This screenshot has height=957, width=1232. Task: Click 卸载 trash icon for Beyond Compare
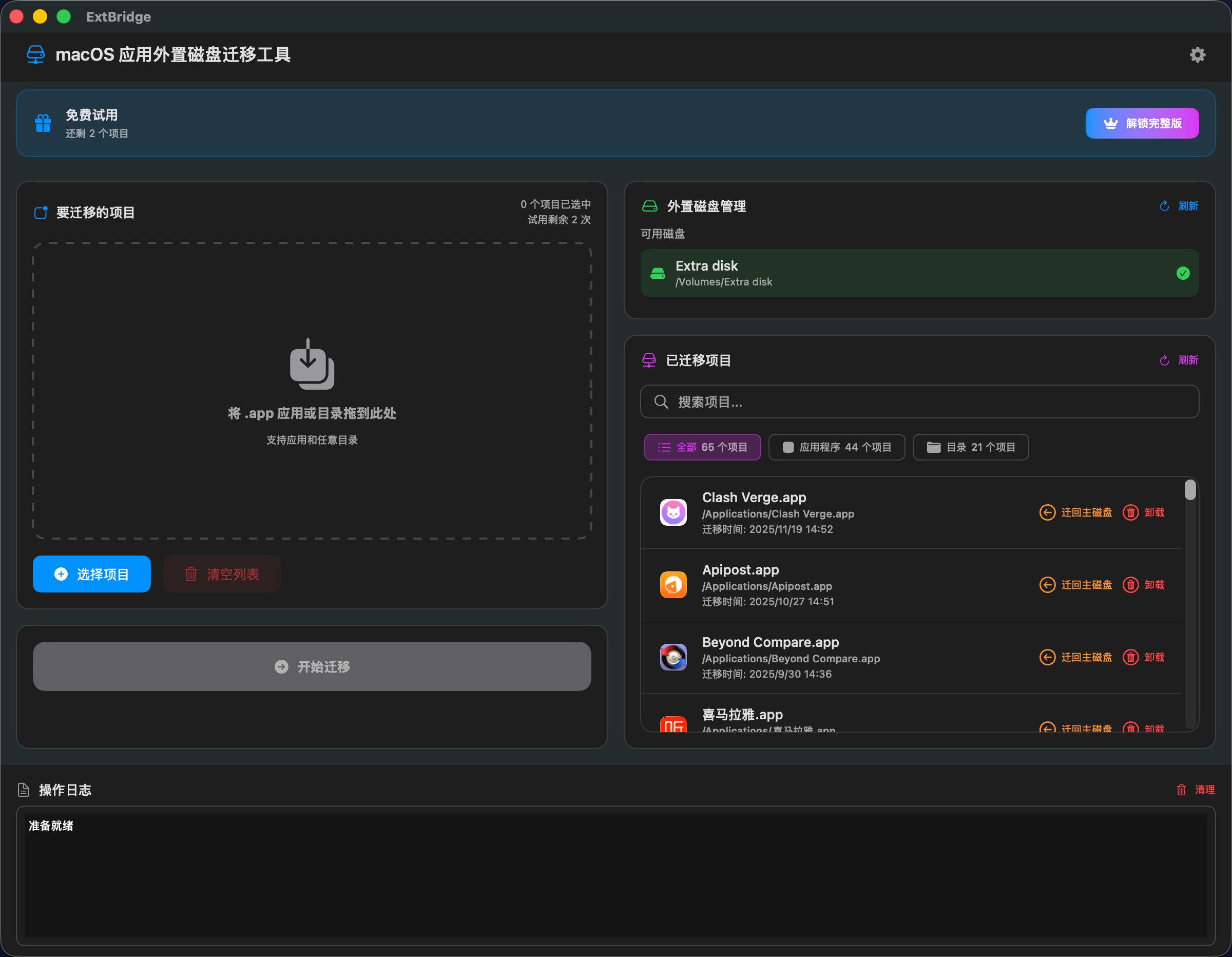click(1130, 657)
